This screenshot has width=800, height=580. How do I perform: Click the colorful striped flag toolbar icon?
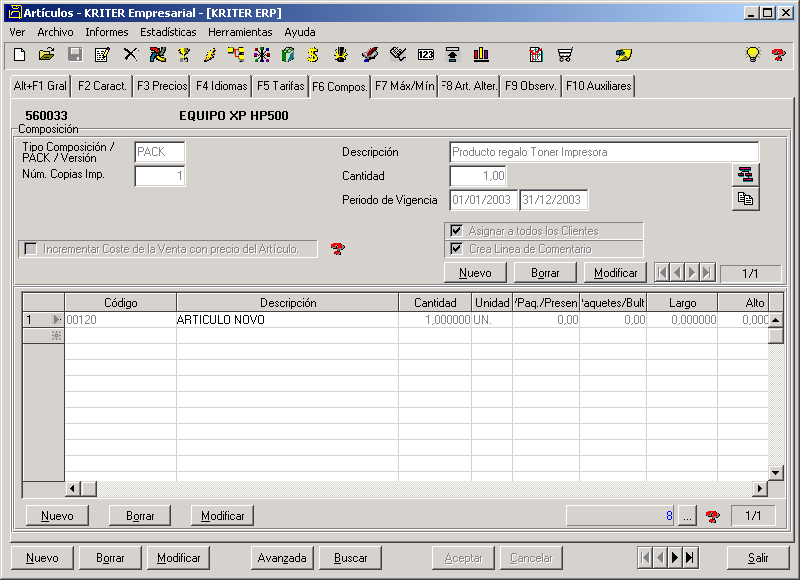point(158,55)
